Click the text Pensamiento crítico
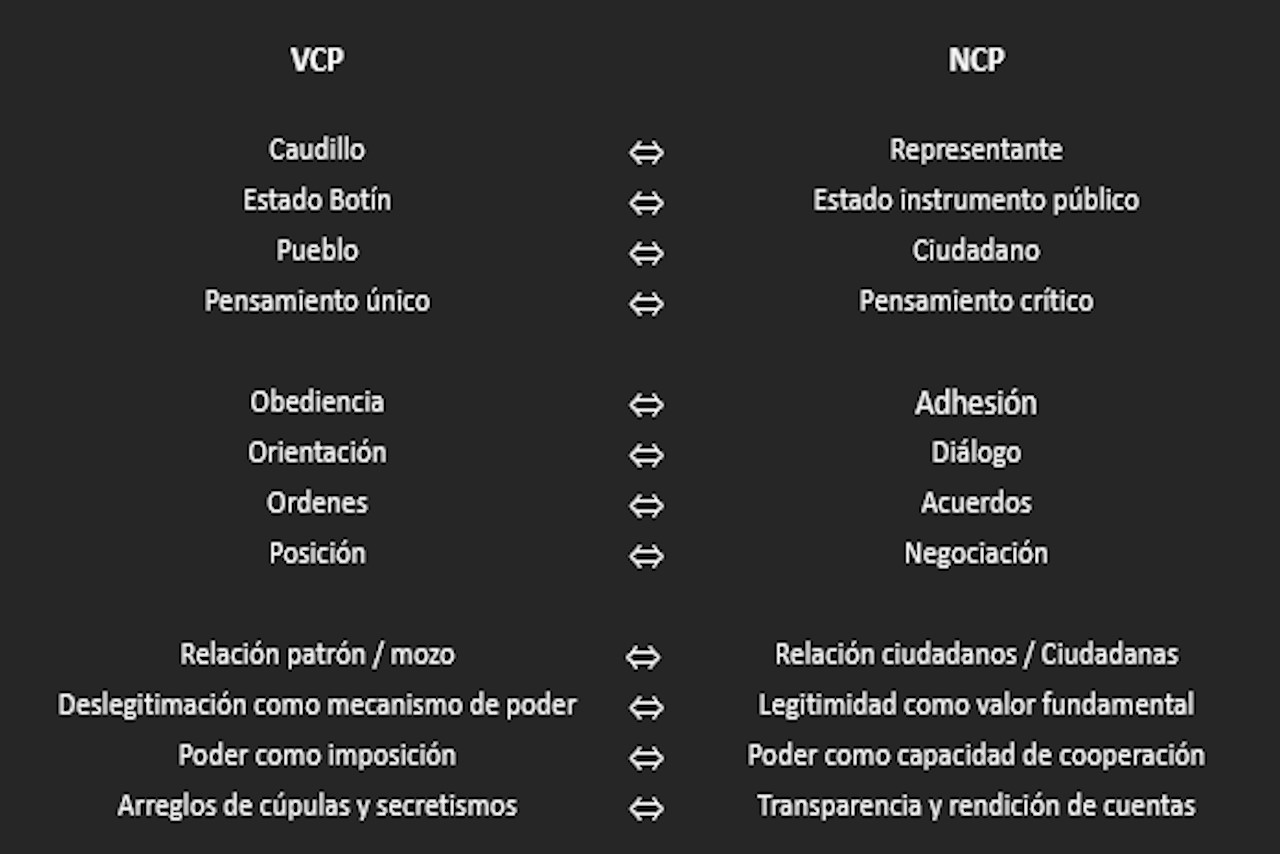Image resolution: width=1280 pixels, height=854 pixels. click(976, 301)
